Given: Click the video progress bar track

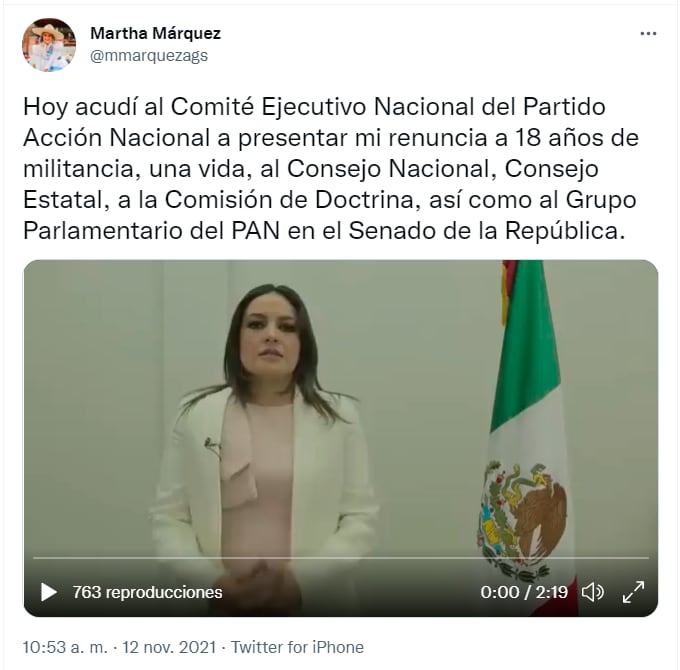Looking at the screenshot, I should point(341,558).
